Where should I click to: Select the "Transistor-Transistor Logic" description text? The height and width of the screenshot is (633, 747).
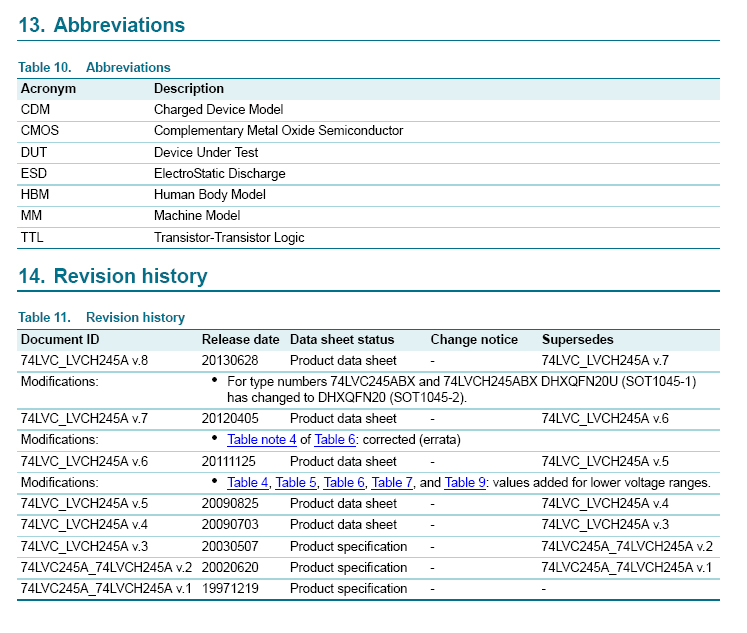pos(229,237)
